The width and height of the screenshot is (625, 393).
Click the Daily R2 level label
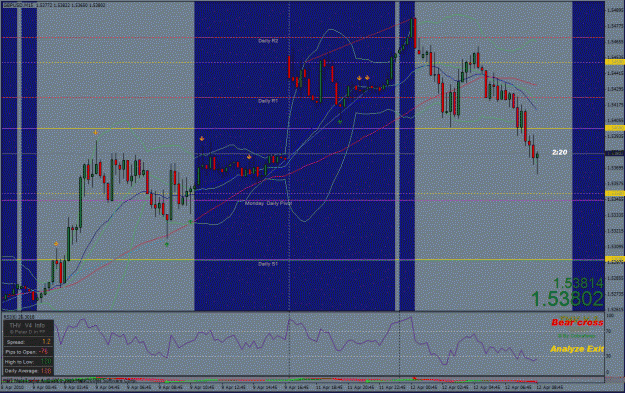coord(268,41)
